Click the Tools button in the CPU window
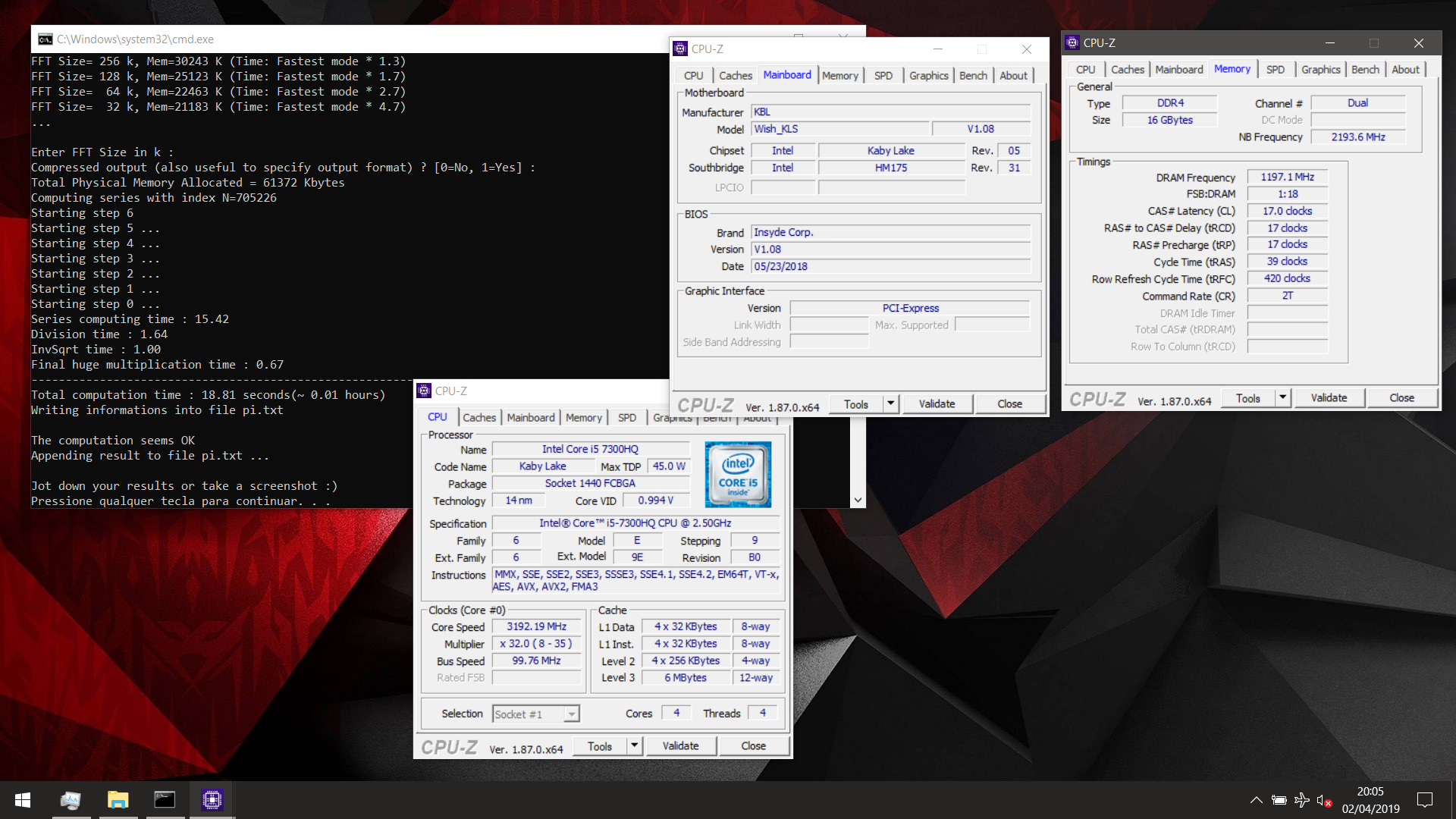Viewport: 1456px width, 819px height. [599, 746]
